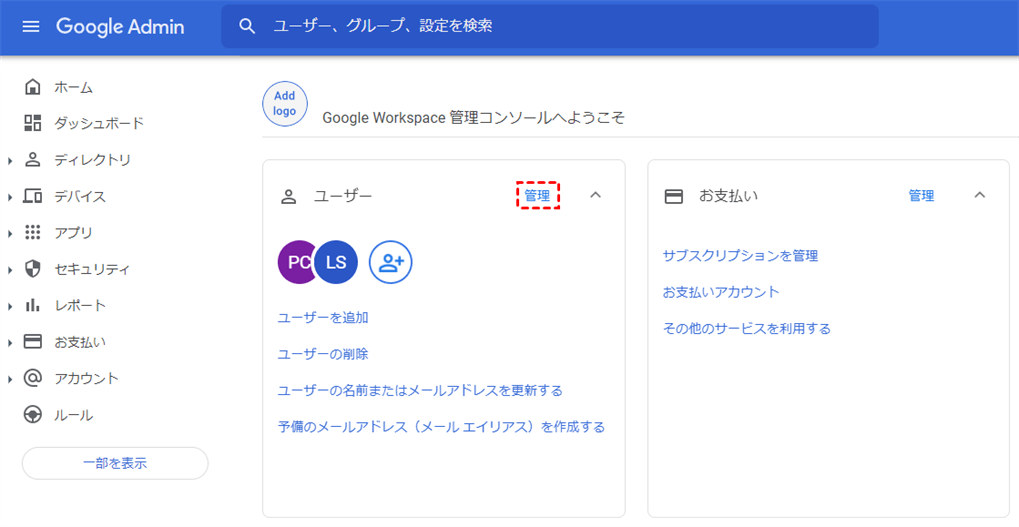Focus the user, group, settings search field
The image size is (1019, 527).
[x=549, y=26]
